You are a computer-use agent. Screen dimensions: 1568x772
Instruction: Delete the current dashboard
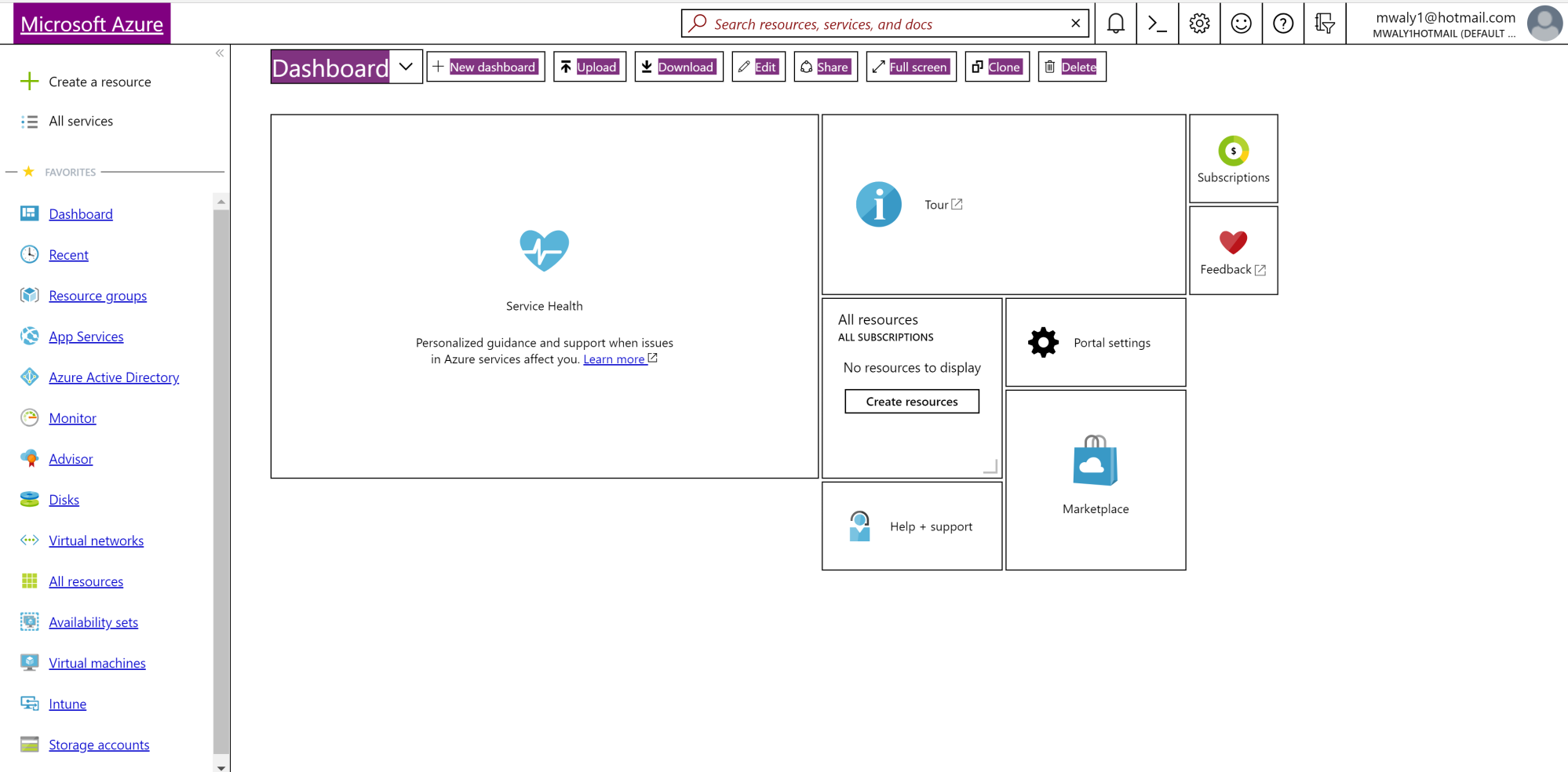(1072, 67)
